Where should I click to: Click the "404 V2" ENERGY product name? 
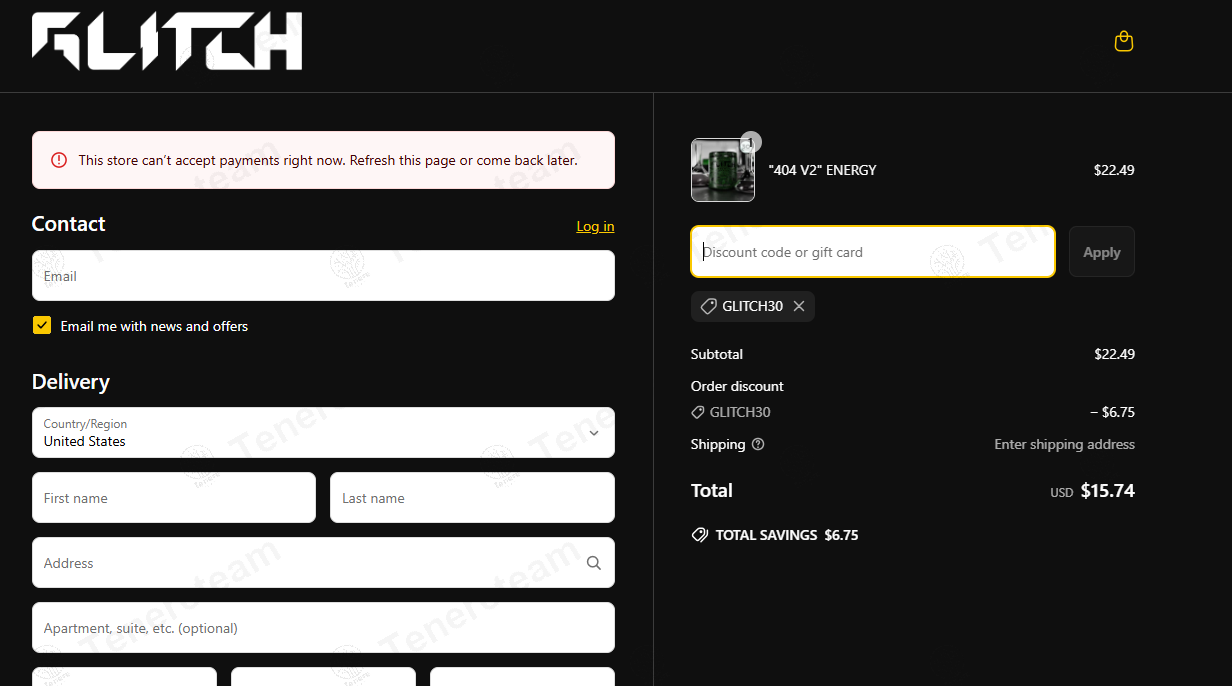822,170
